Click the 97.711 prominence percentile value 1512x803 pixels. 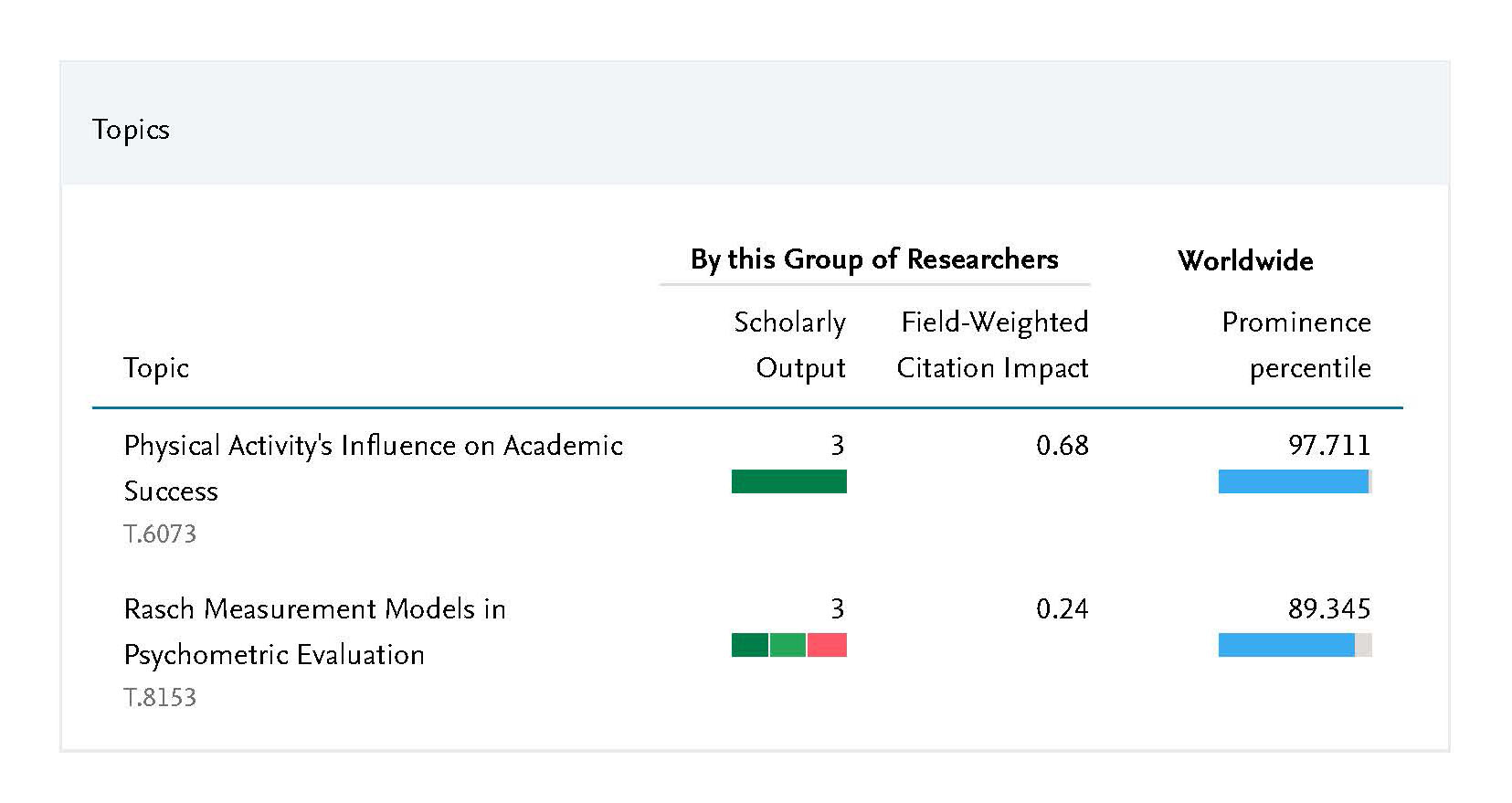pyautogui.click(x=1329, y=446)
